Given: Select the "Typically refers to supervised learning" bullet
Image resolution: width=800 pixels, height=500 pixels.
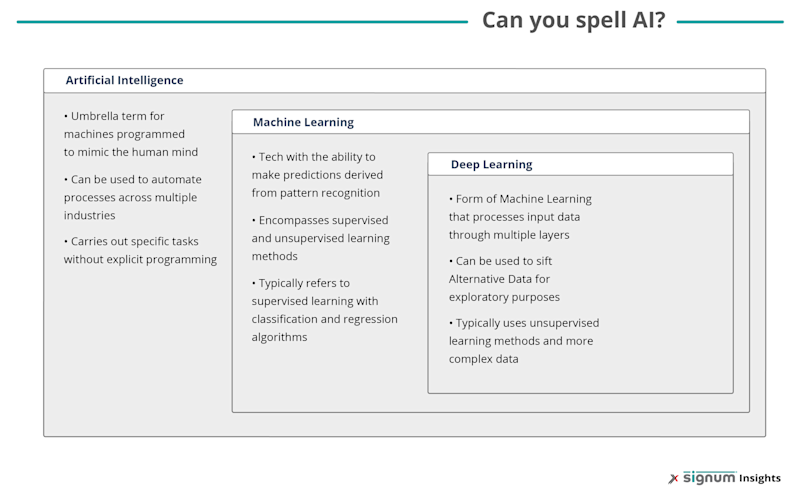Looking at the screenshot, I should (324, 310).
